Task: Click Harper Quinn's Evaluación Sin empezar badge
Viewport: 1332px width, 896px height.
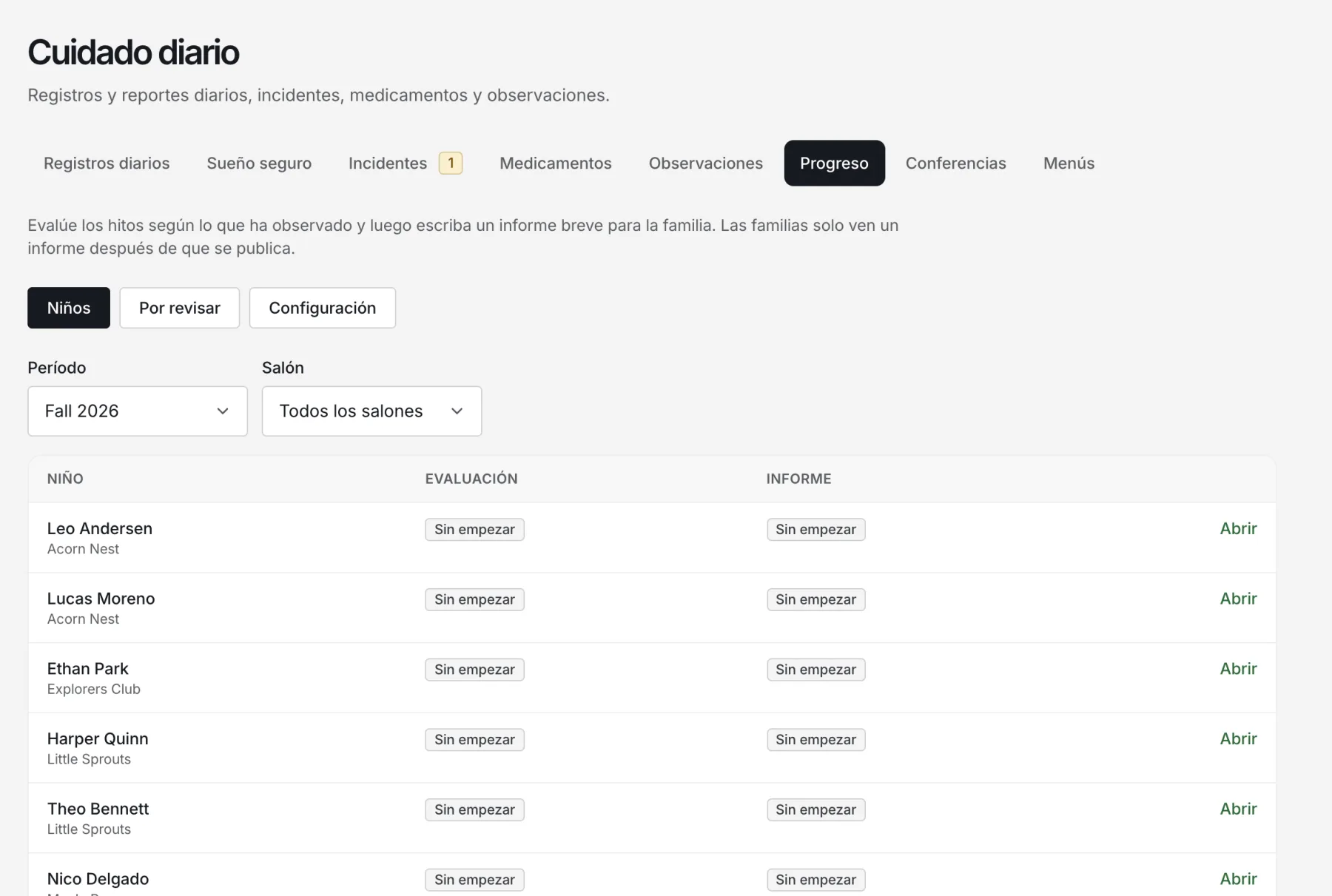Action: pos(474,740)
